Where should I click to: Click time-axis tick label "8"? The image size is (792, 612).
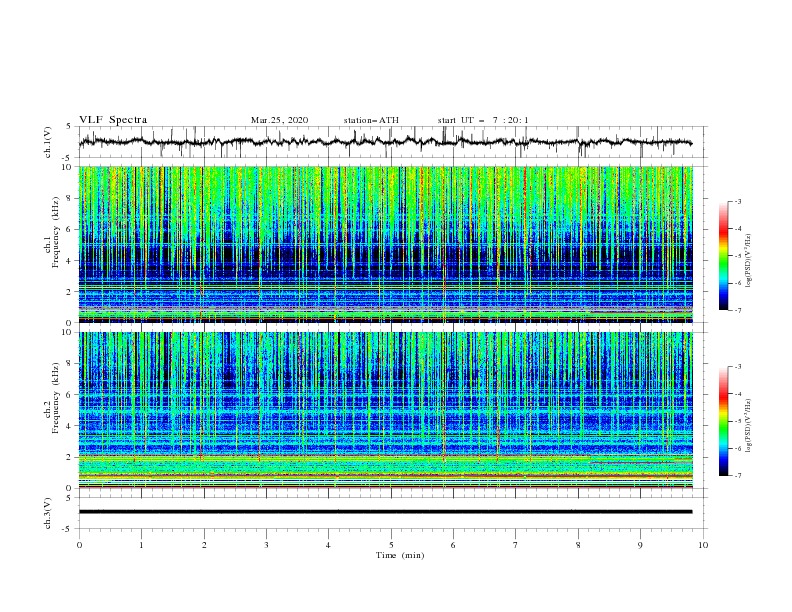(x=578, y=545)
